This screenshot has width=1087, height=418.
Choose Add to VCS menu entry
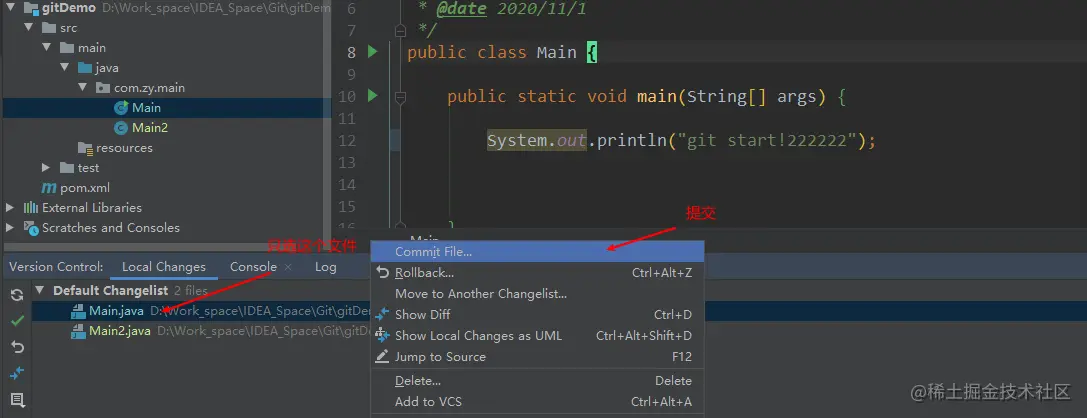click(538, 401)
